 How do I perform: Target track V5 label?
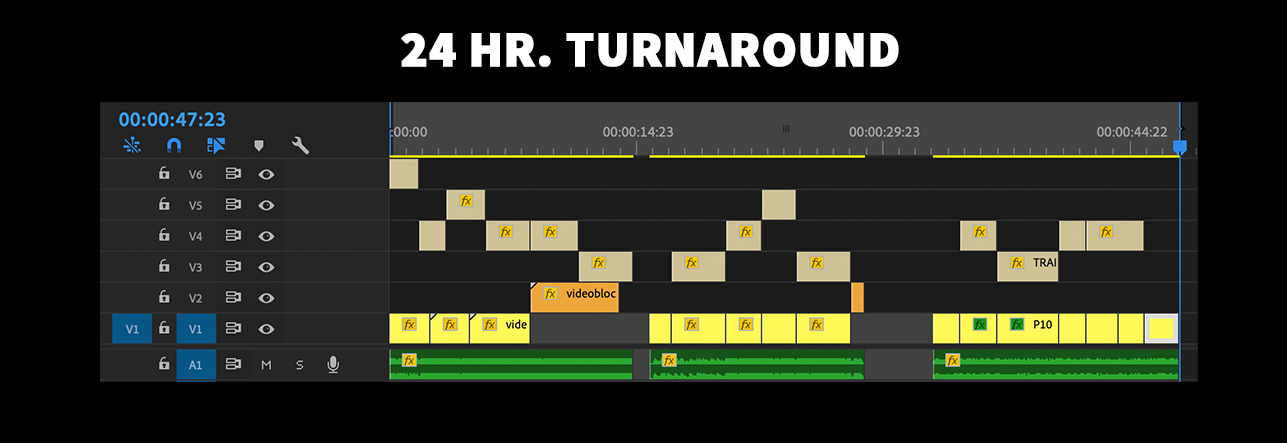pos(196,205)
